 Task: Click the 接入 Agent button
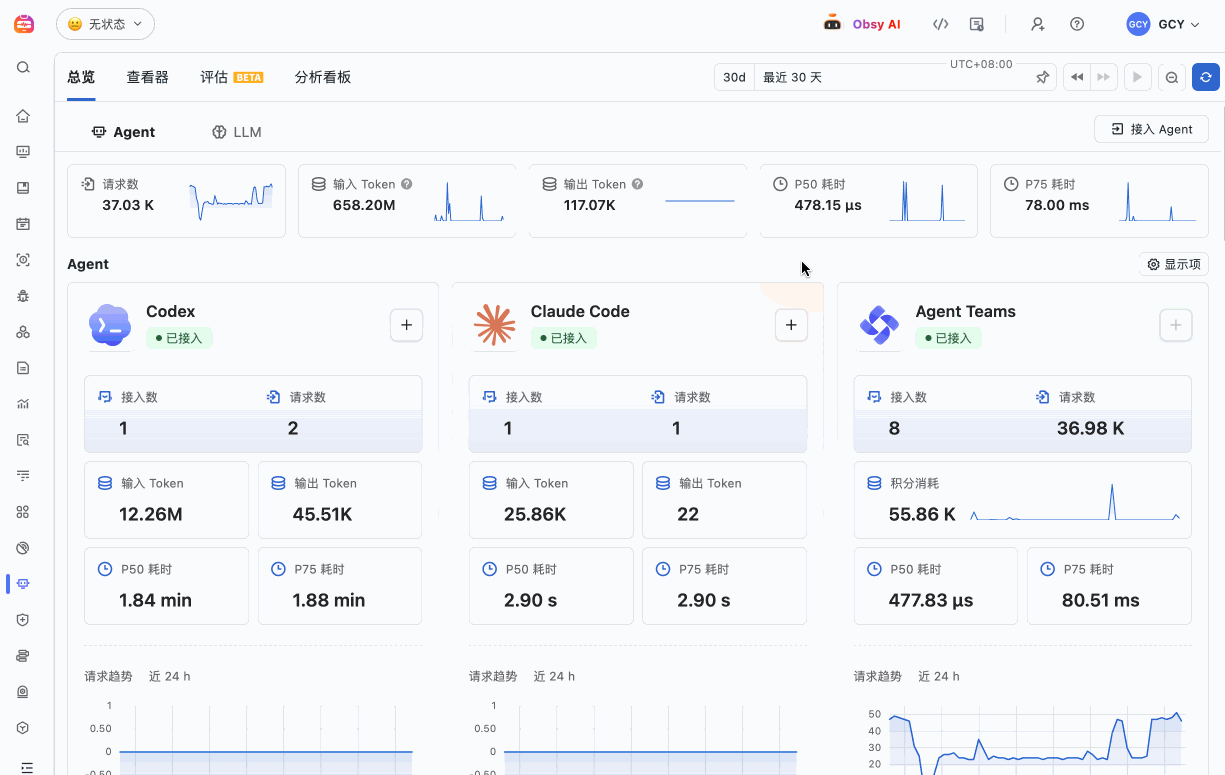point(1151,129)
